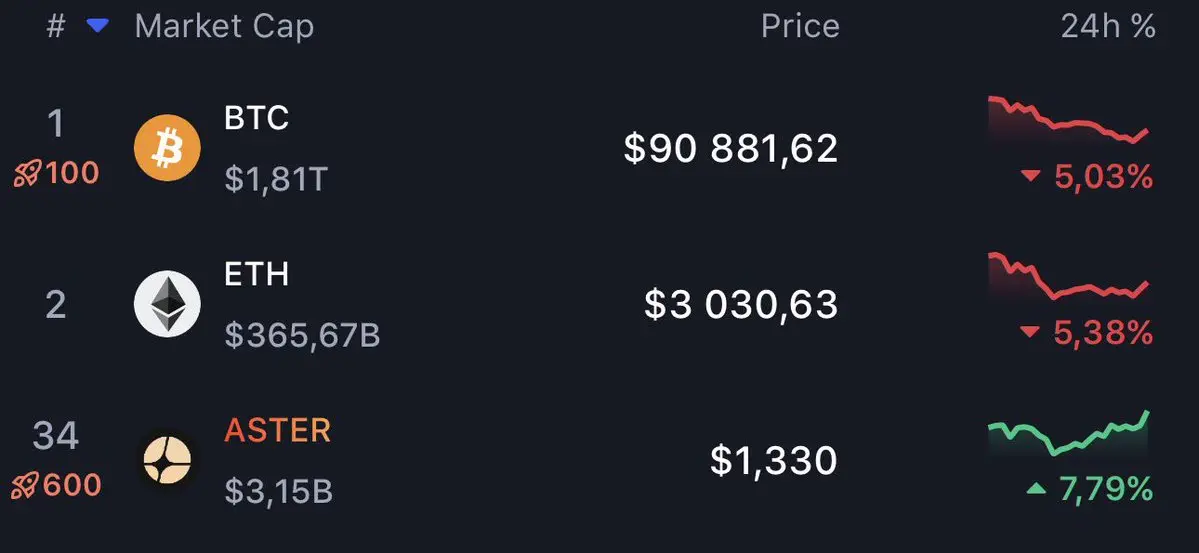Click the Bitcoin coin logo icon
This screenshot has width=1199, height=553.
[167, 149]
